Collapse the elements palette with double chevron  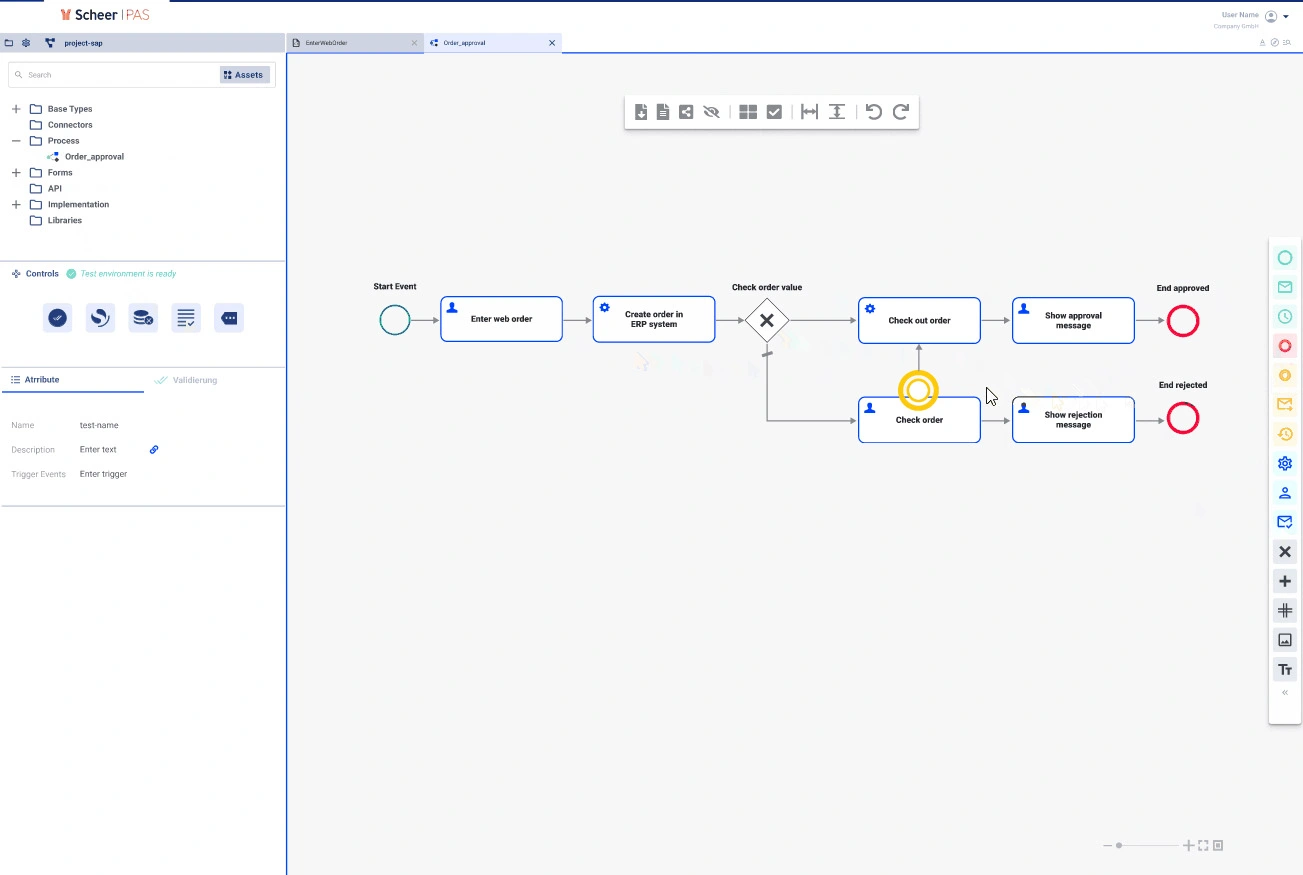(1285, 692)
